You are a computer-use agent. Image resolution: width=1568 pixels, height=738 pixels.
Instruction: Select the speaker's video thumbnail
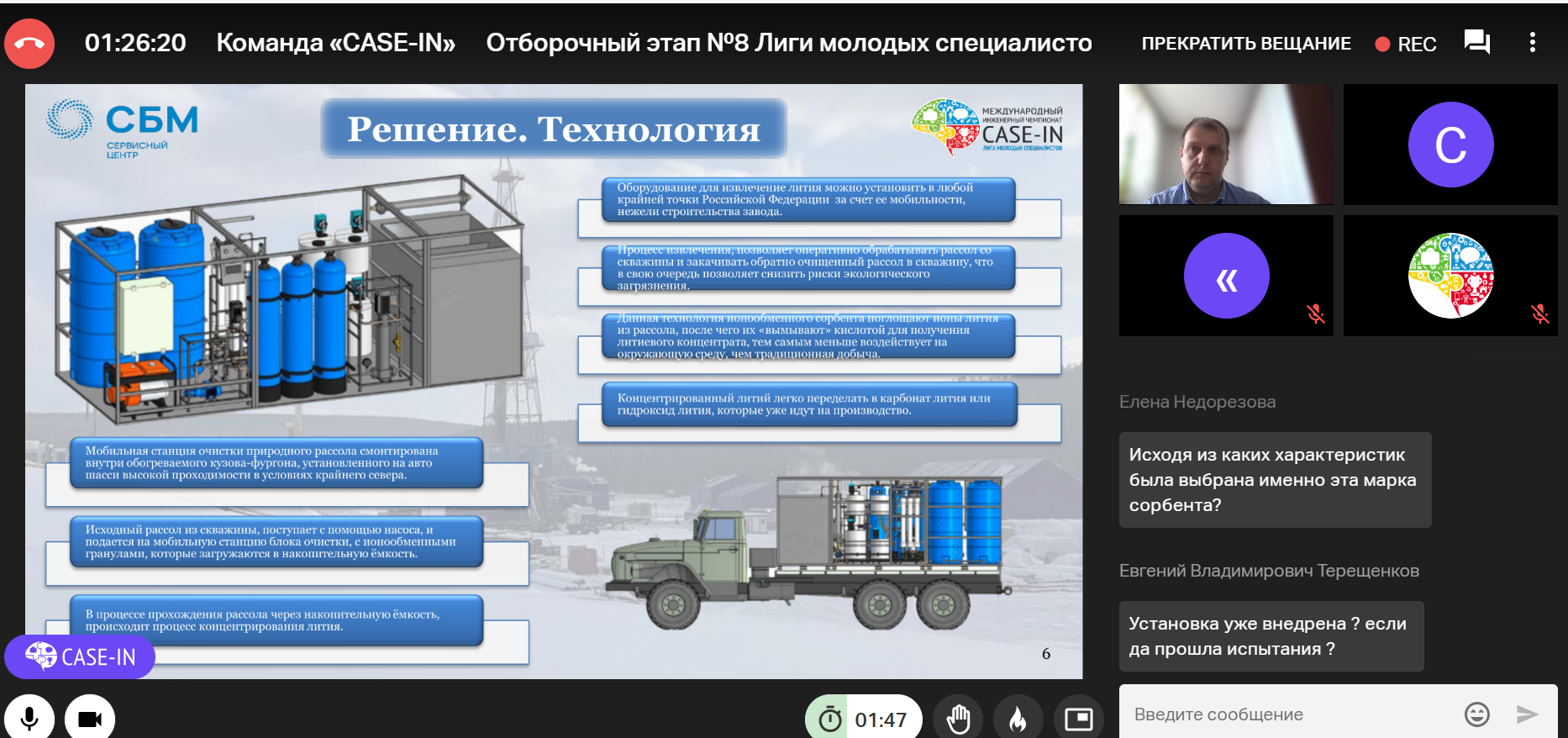click(x=1226, y=144)
